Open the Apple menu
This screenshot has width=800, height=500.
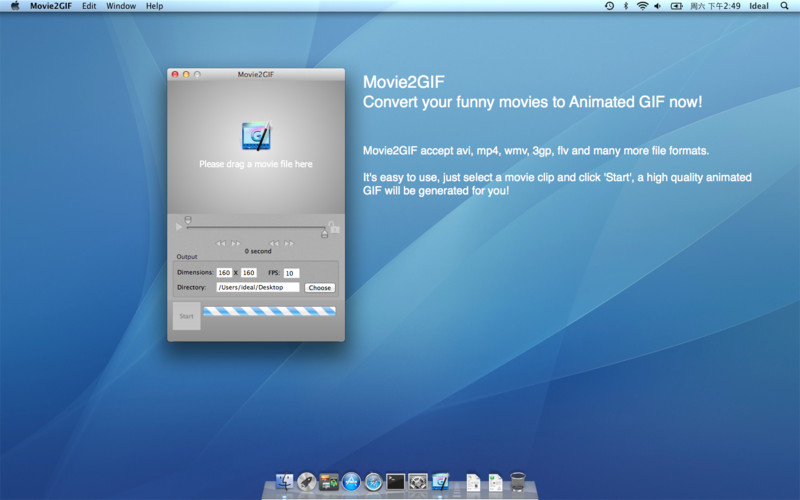[x=15, y=6]
